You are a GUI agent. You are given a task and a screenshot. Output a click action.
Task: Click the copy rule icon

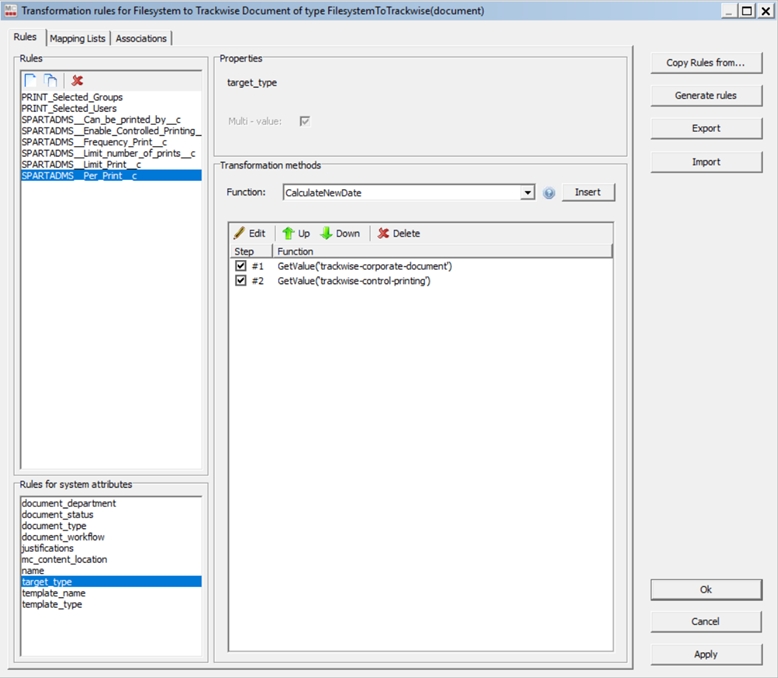[x=50, y=80]
